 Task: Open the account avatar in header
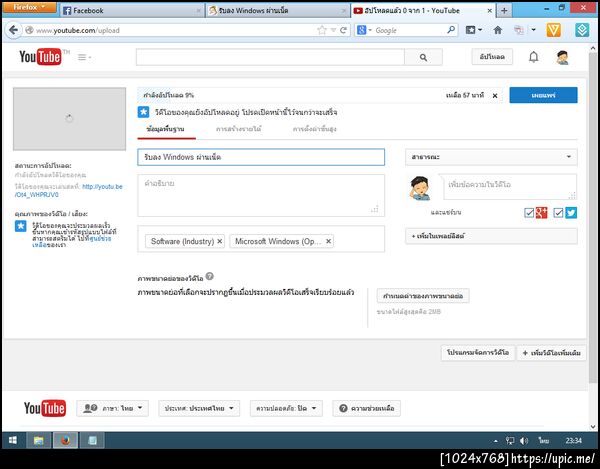pyautogui.click(x=562, y=57)
